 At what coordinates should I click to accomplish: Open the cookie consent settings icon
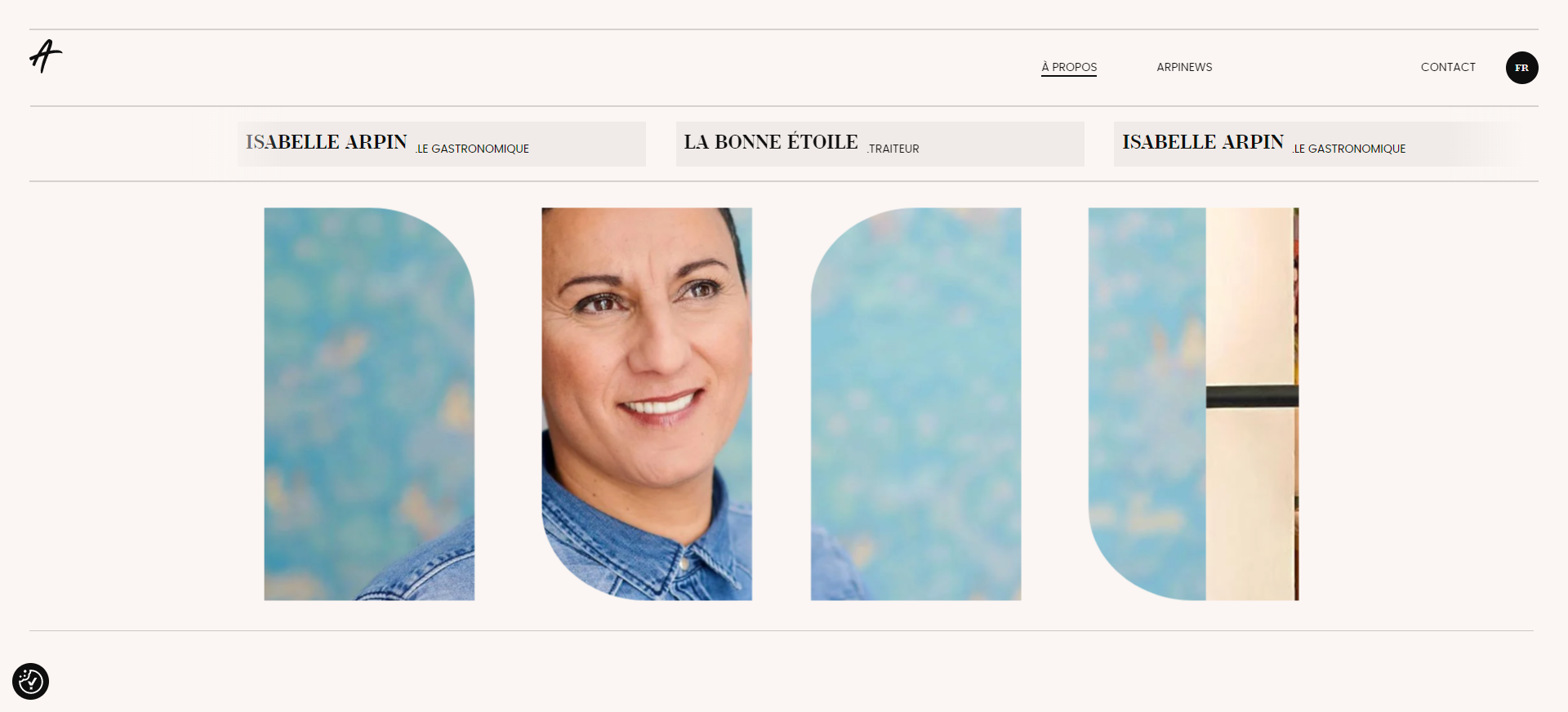[x=31, y=681]
